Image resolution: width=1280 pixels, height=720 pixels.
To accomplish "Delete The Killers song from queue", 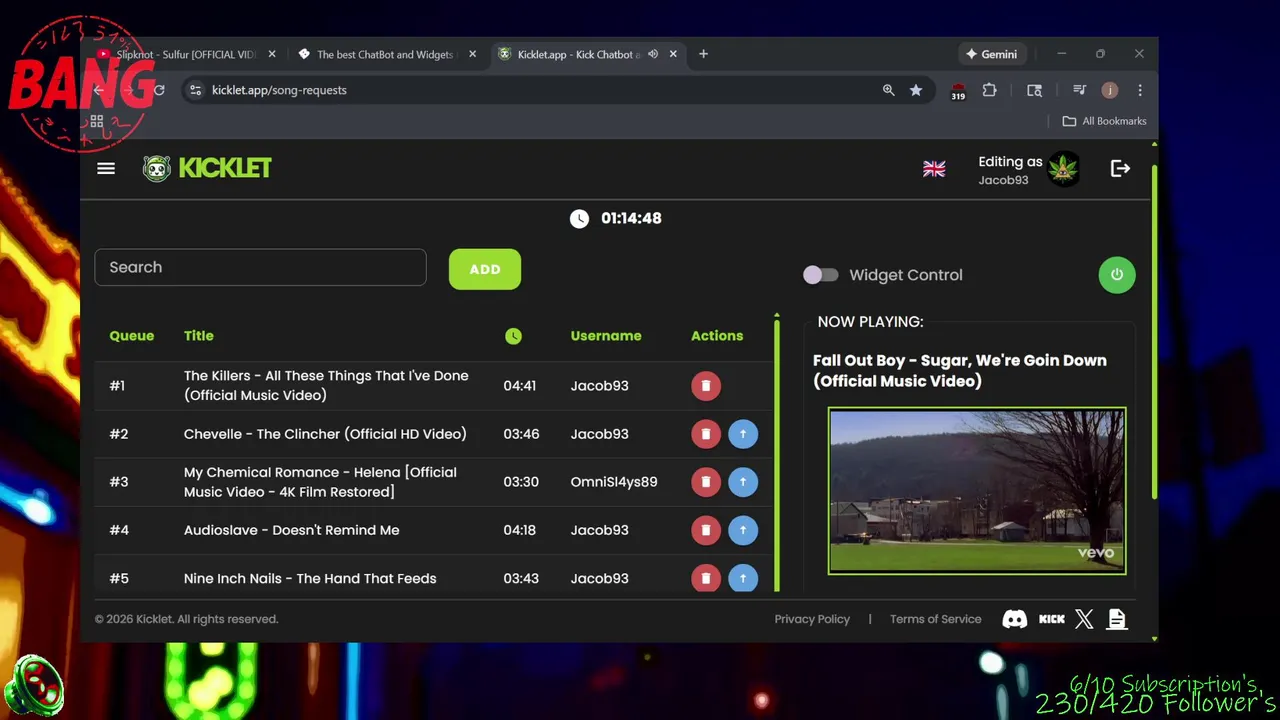I will click(x=706, y=386).
